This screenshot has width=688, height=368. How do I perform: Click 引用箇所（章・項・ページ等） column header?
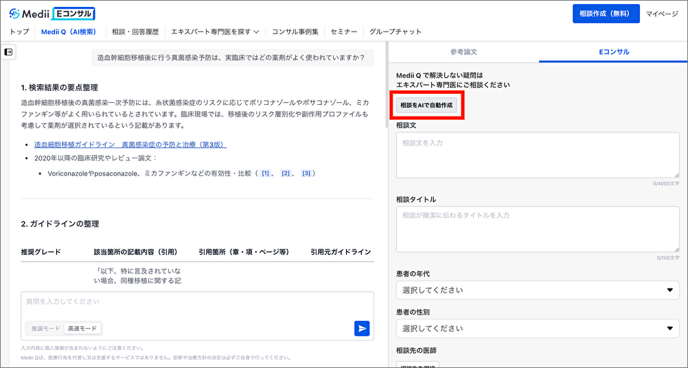click(x=244, y=252)
